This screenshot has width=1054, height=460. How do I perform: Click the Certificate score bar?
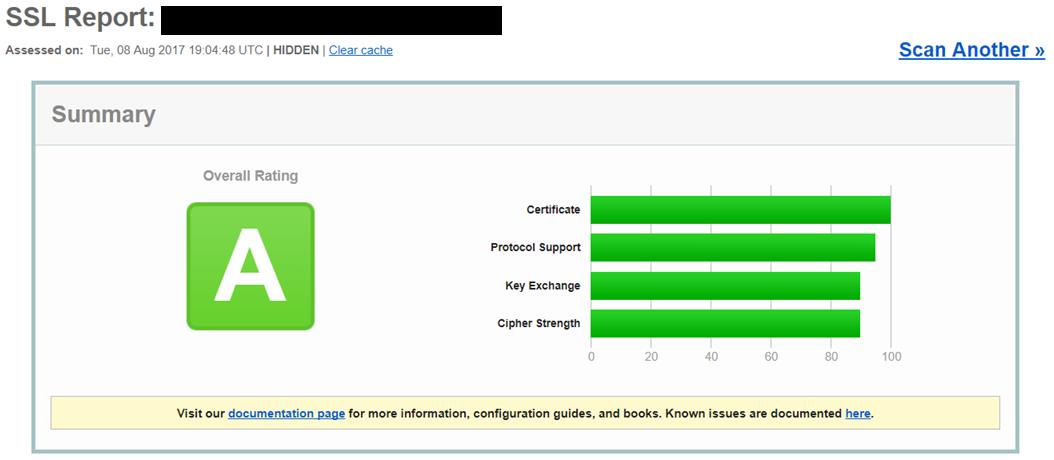740,210
